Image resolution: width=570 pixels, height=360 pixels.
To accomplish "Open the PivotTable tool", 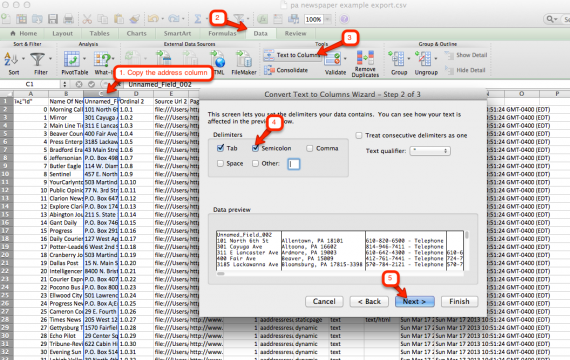I will (72, 59).
